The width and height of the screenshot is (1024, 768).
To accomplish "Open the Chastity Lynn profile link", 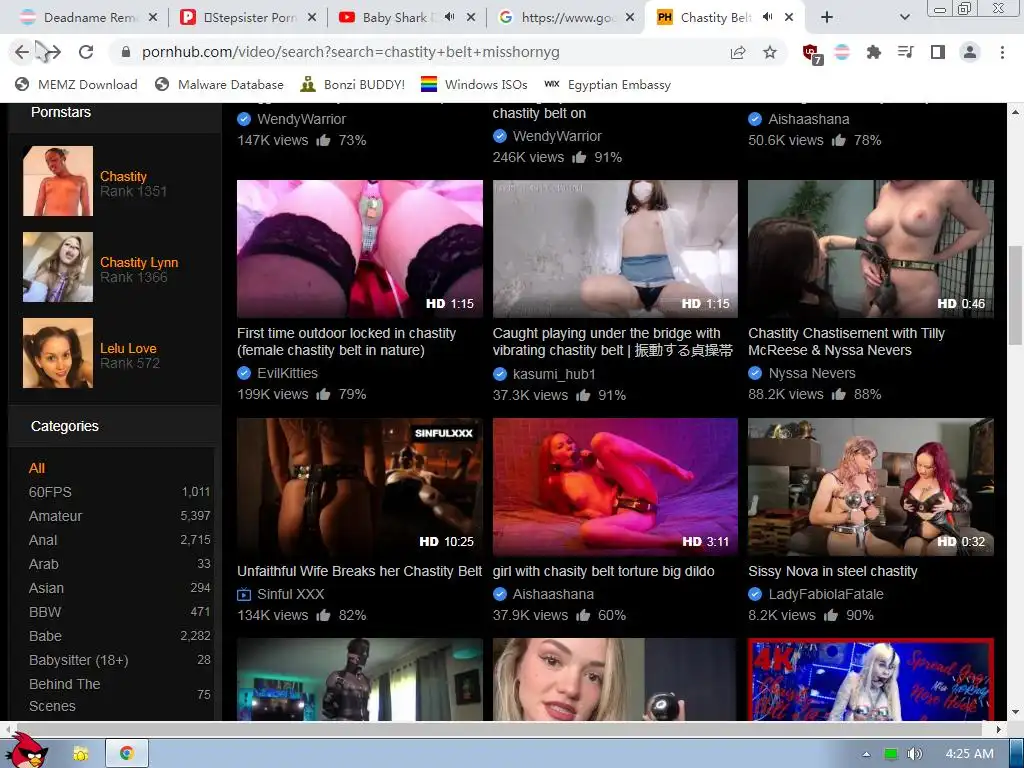I will point(139,263).
